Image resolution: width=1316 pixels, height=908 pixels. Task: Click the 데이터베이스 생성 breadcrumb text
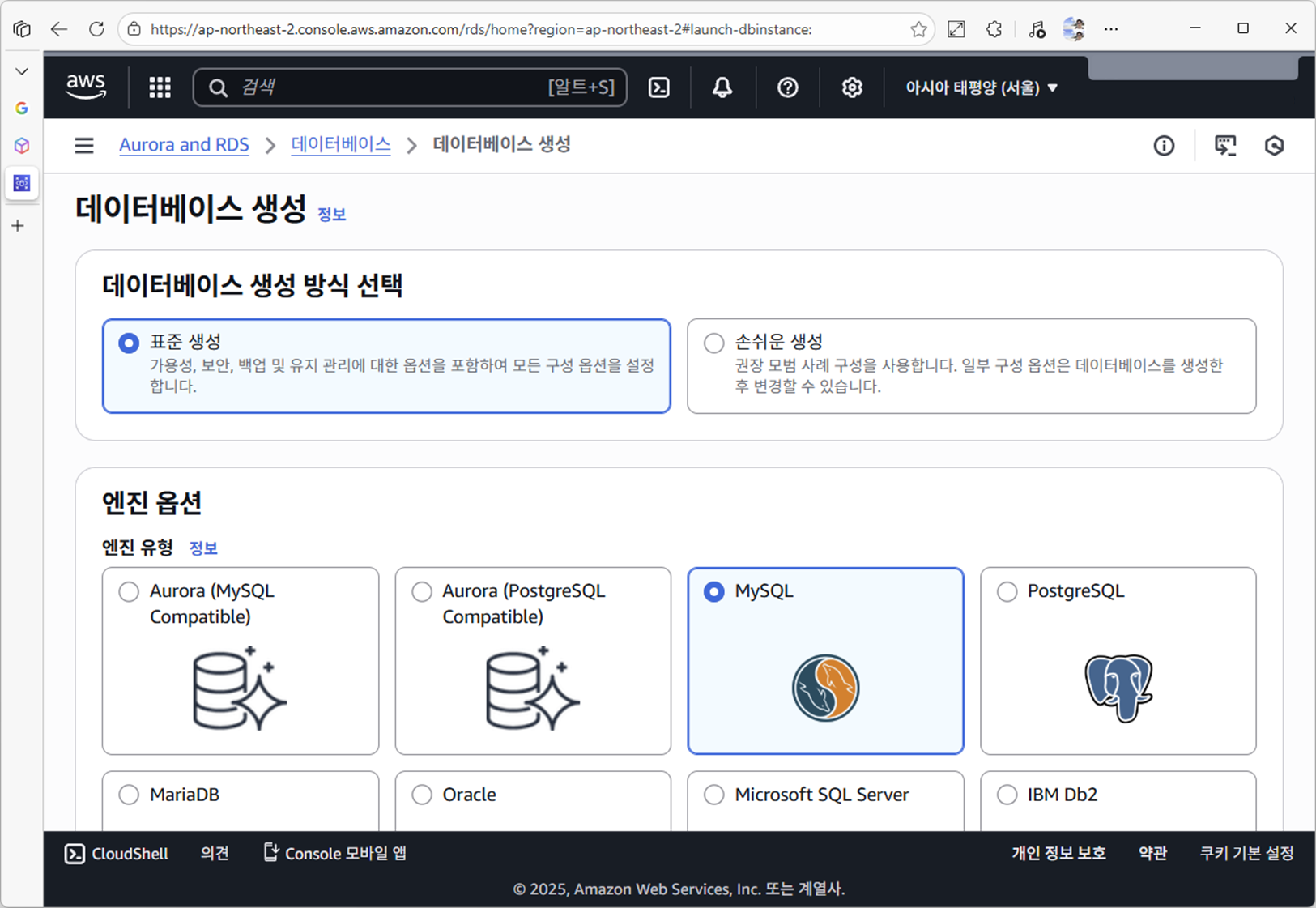tap(502, 145)
